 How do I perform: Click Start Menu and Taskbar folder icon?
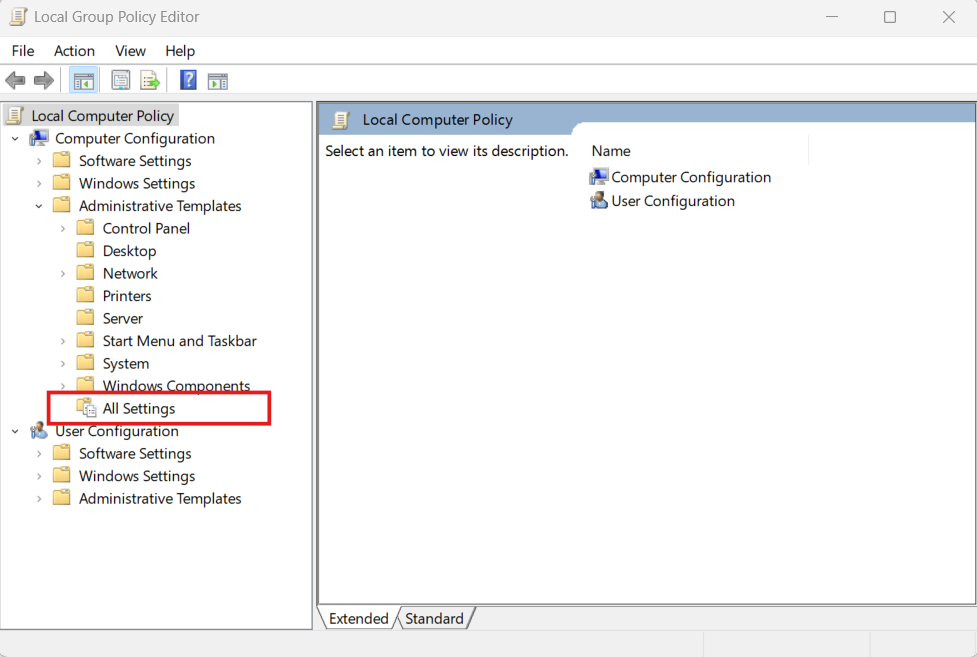85,340
